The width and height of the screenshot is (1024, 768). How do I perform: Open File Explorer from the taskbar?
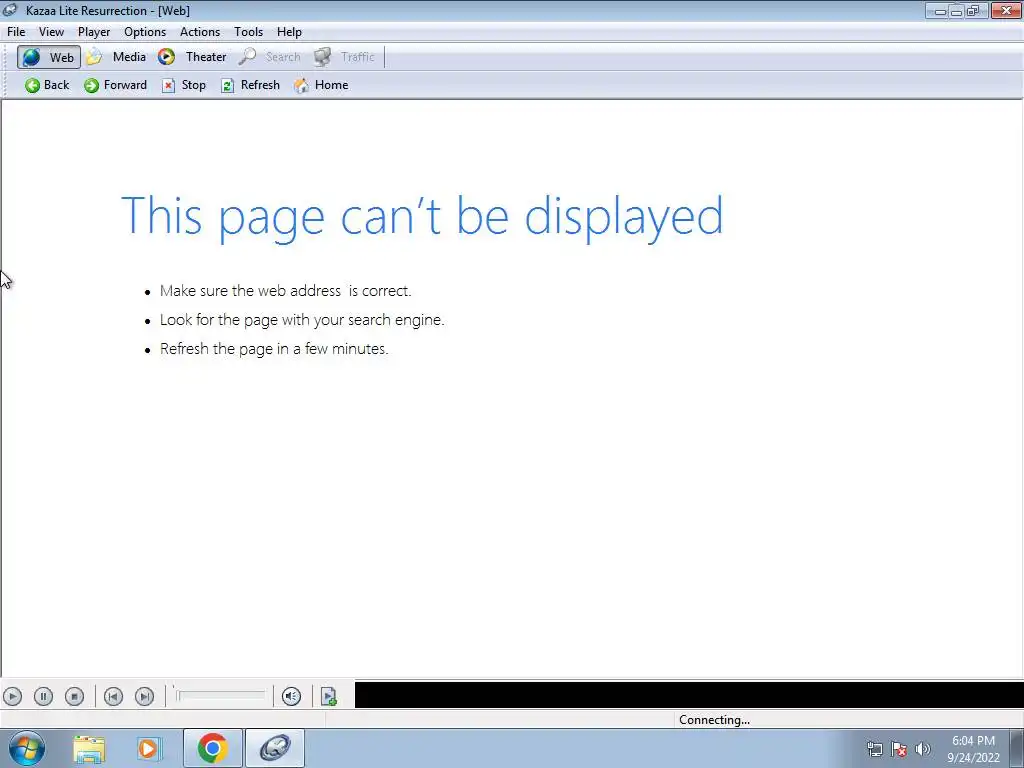pyautogui.click(x=89, y=749)
